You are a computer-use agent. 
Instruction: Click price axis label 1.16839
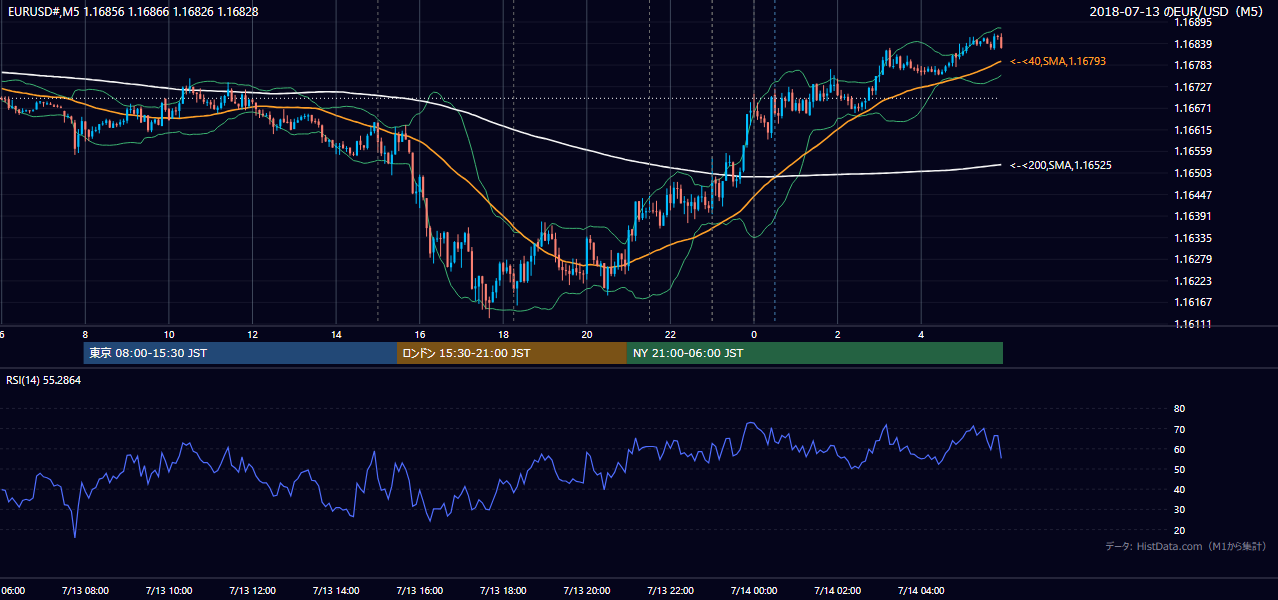pos(1193,44)
